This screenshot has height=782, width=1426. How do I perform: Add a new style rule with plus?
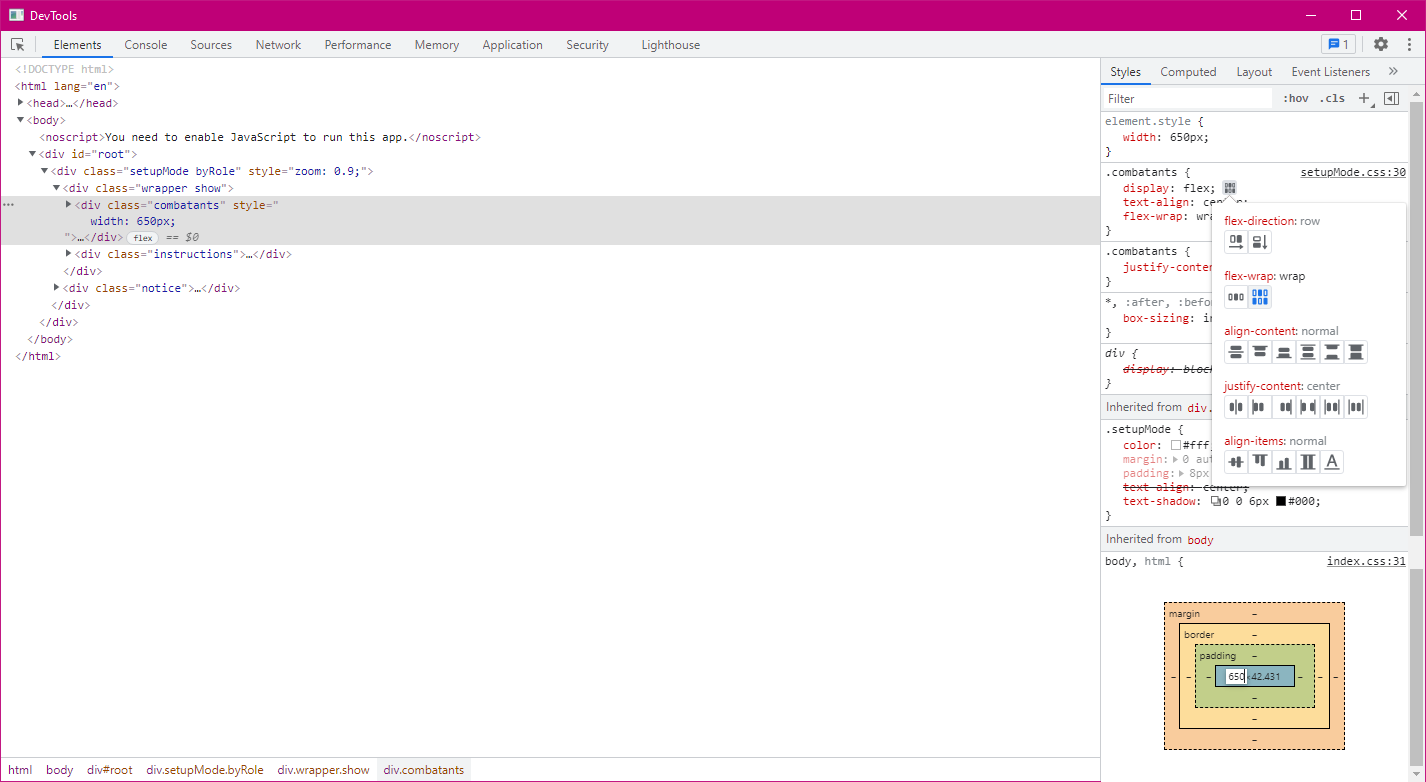click(1364, 98)
